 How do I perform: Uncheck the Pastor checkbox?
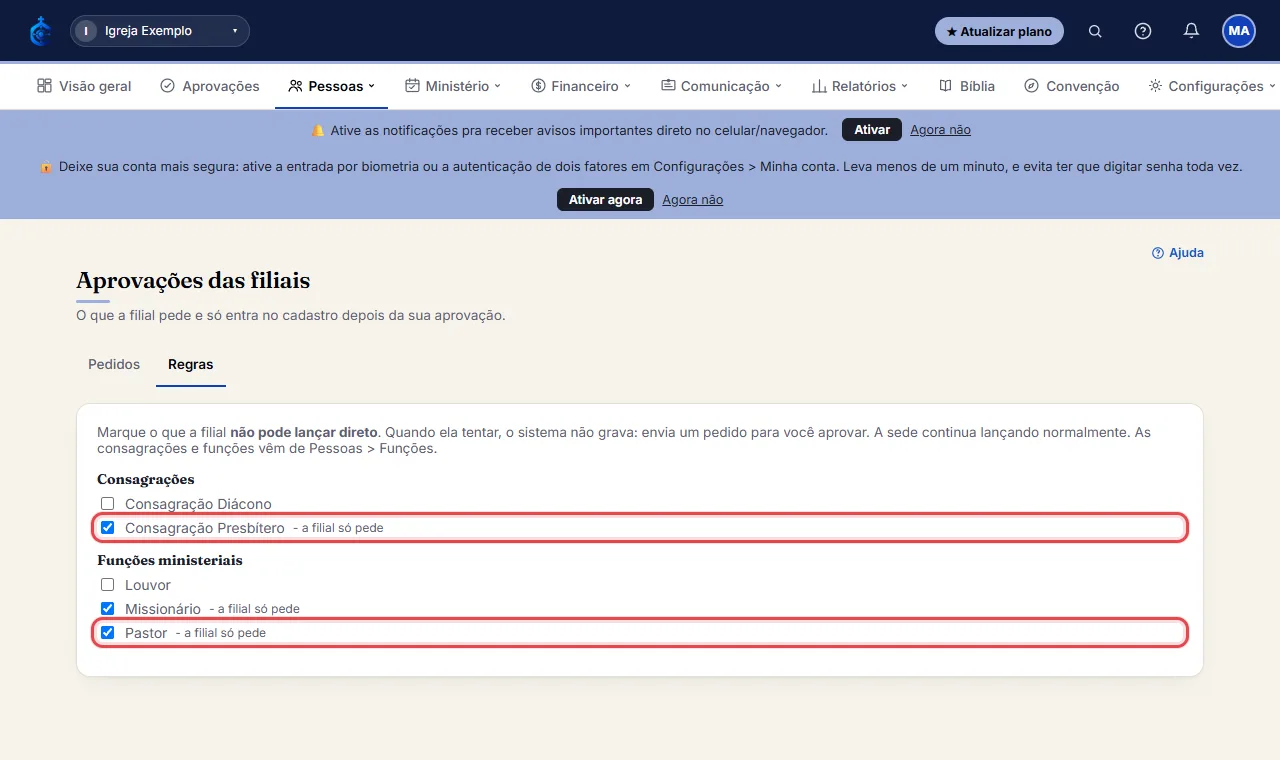click(x=108, y=632)
